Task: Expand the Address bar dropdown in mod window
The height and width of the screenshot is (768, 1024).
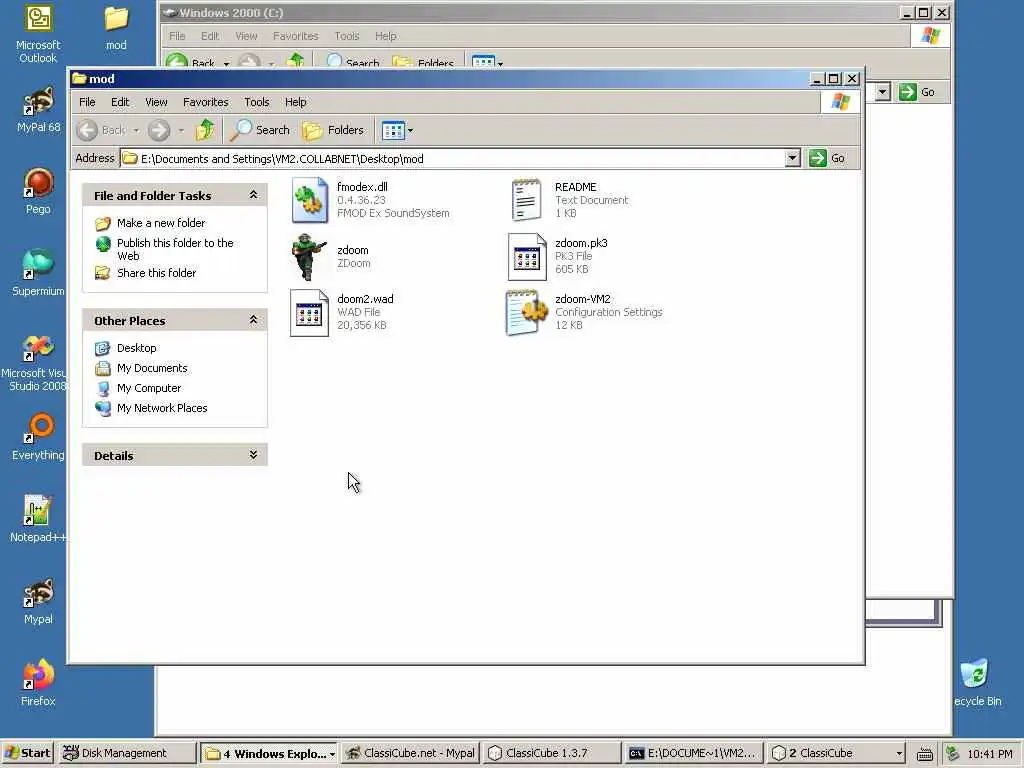Action: [x=792, y=158]
